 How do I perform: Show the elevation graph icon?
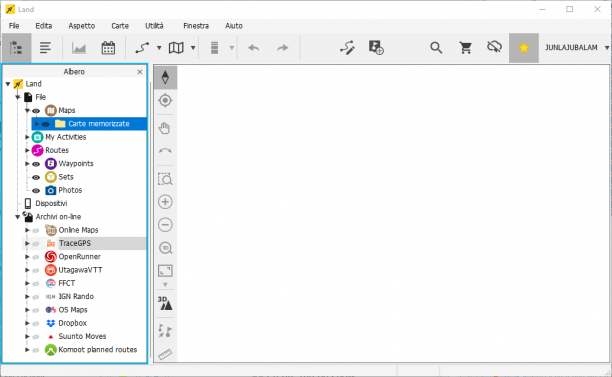click(x=79, y=48)
